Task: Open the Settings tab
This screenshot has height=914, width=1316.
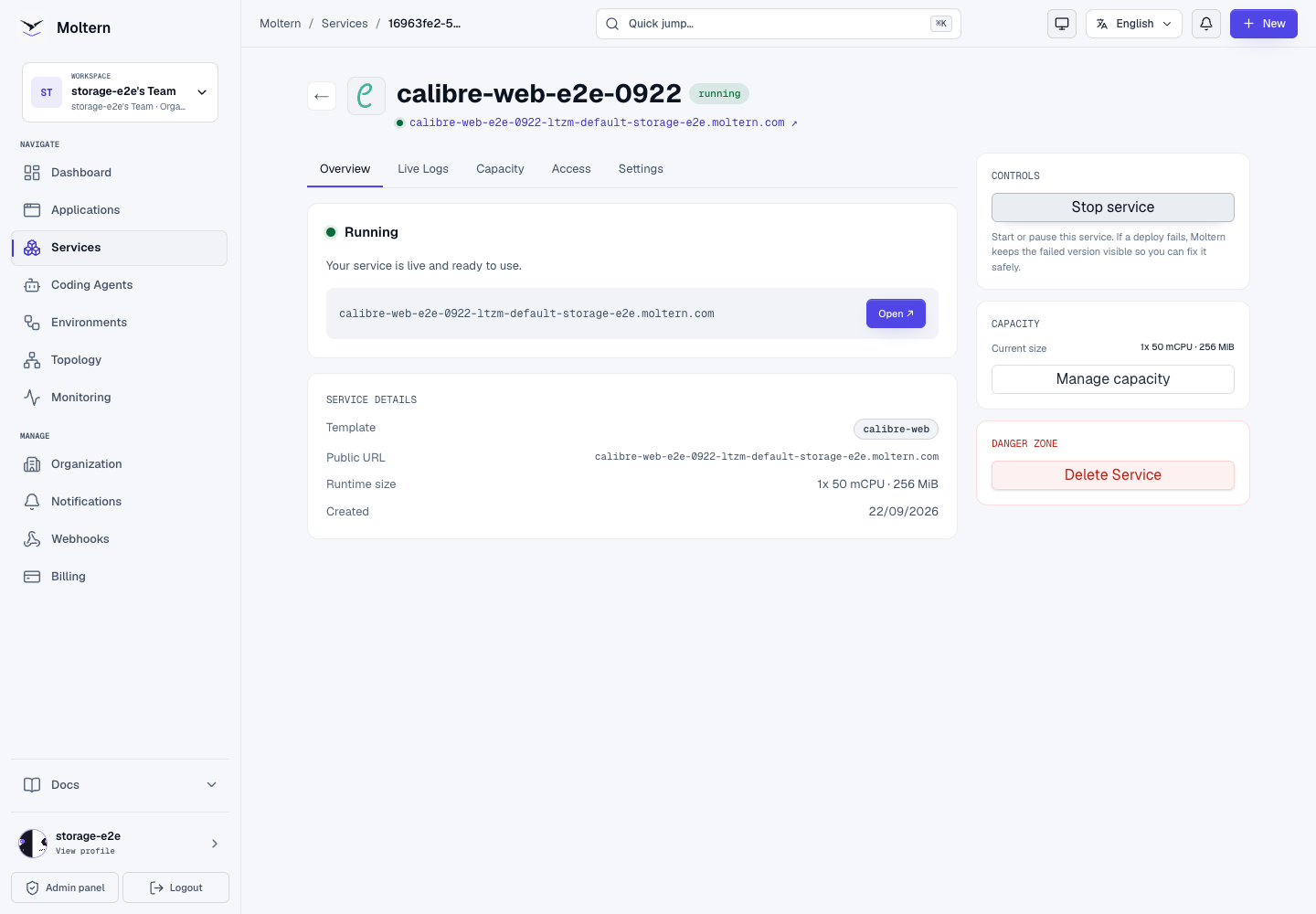Action: (641, 169)
